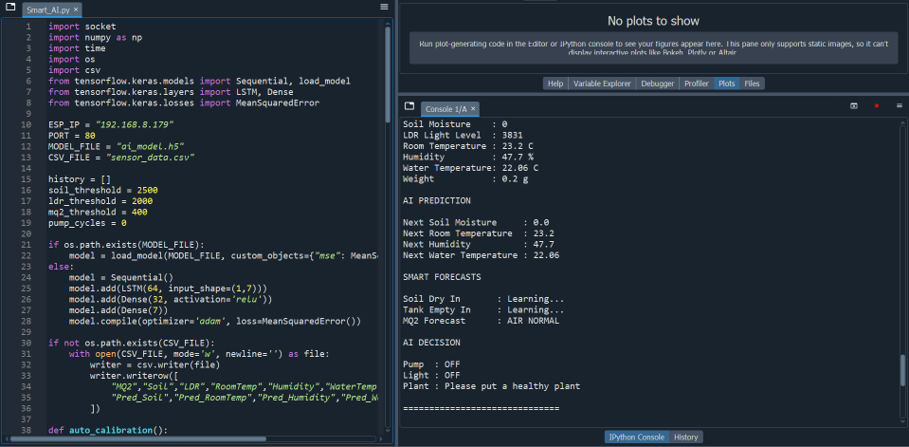Click the 'Room Temperature : 23.2 C' console line
This screenshot has height=447, width=909.
click(x=468, y=146)
